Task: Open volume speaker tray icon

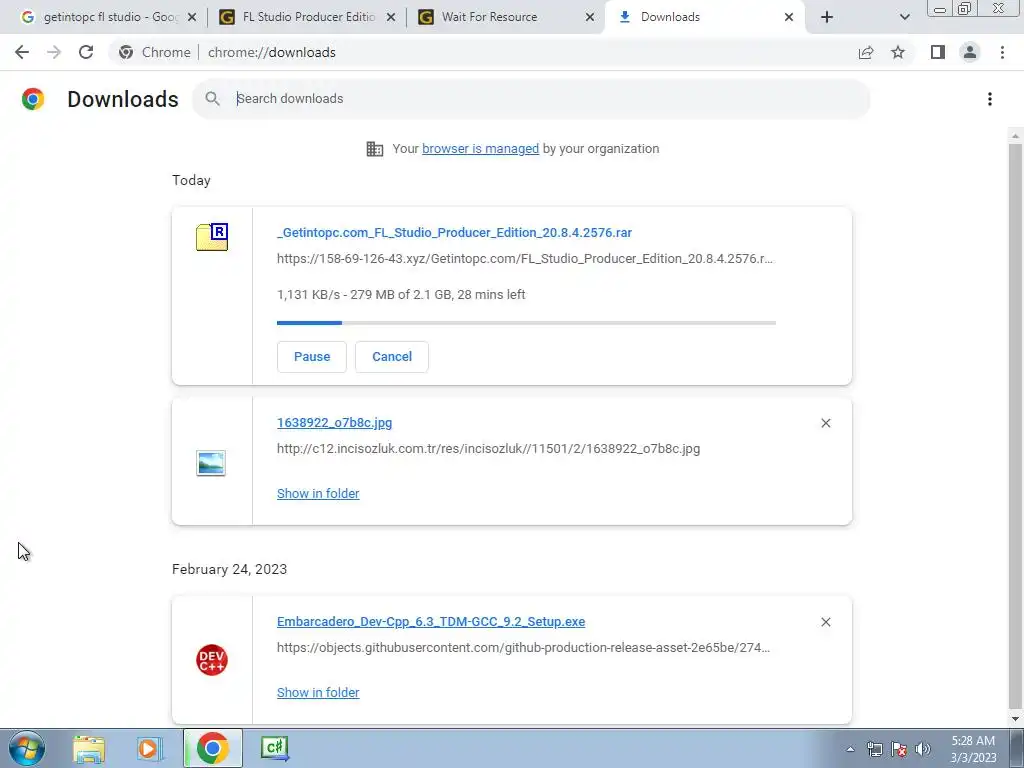Action: tap(923, 749)
